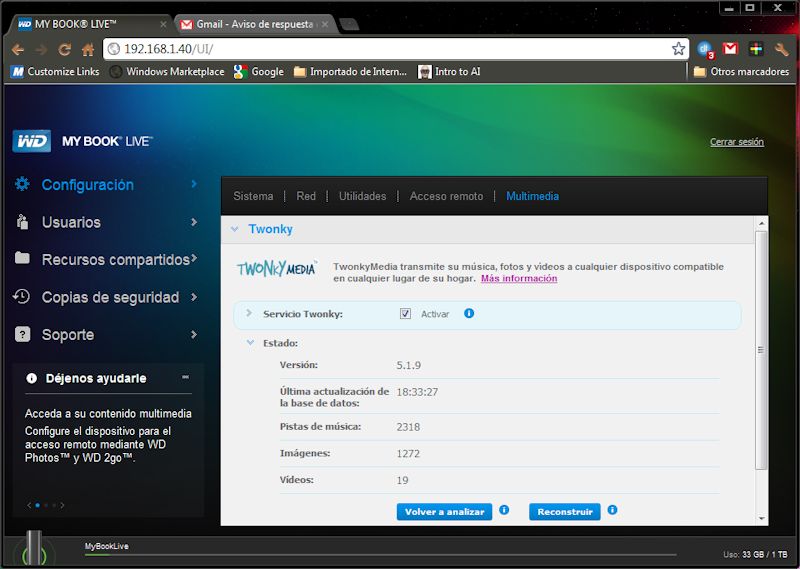Screen dimensions: 800x569
Task: Click the Usuarios people icon
Action: coord(22,221)
